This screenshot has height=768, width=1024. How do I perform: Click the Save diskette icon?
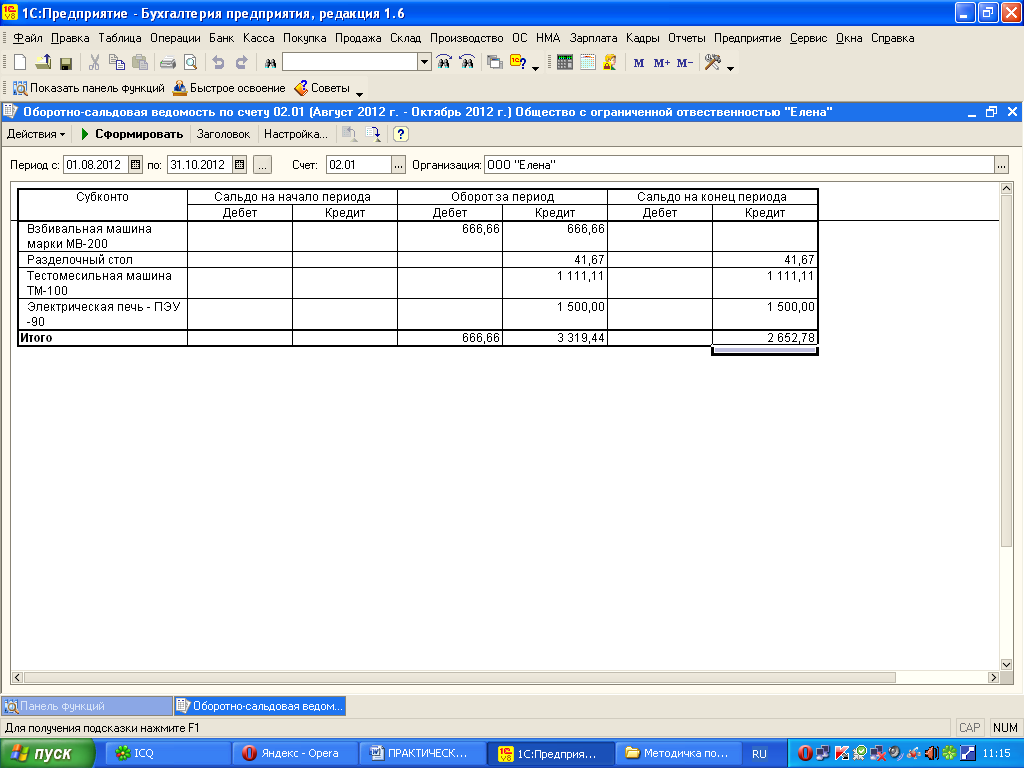tap(65, 63)
